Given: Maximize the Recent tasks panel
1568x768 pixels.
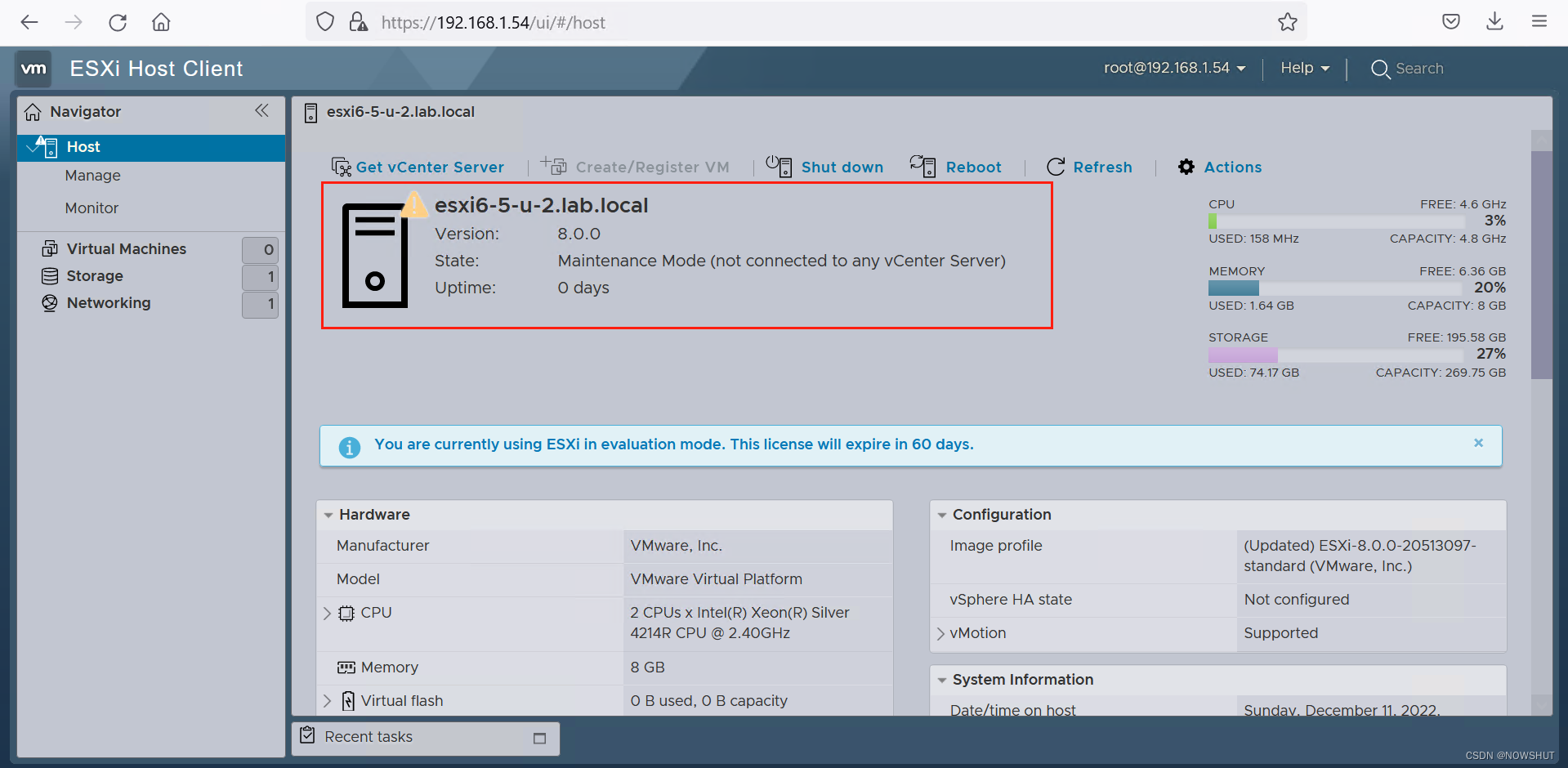Looking at the screenshot, I should (x=539, y=738).
